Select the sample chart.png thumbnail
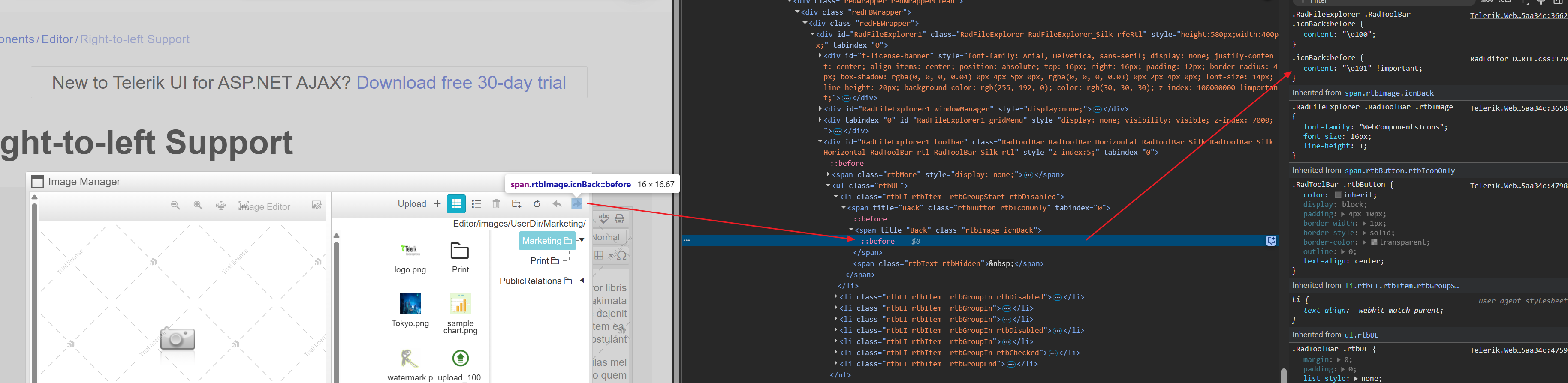 460,314
